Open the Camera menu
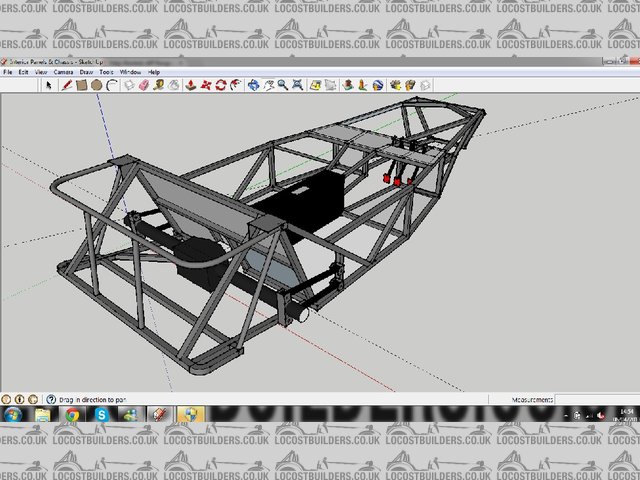The image size is (640, 480). tap(62, 73)
